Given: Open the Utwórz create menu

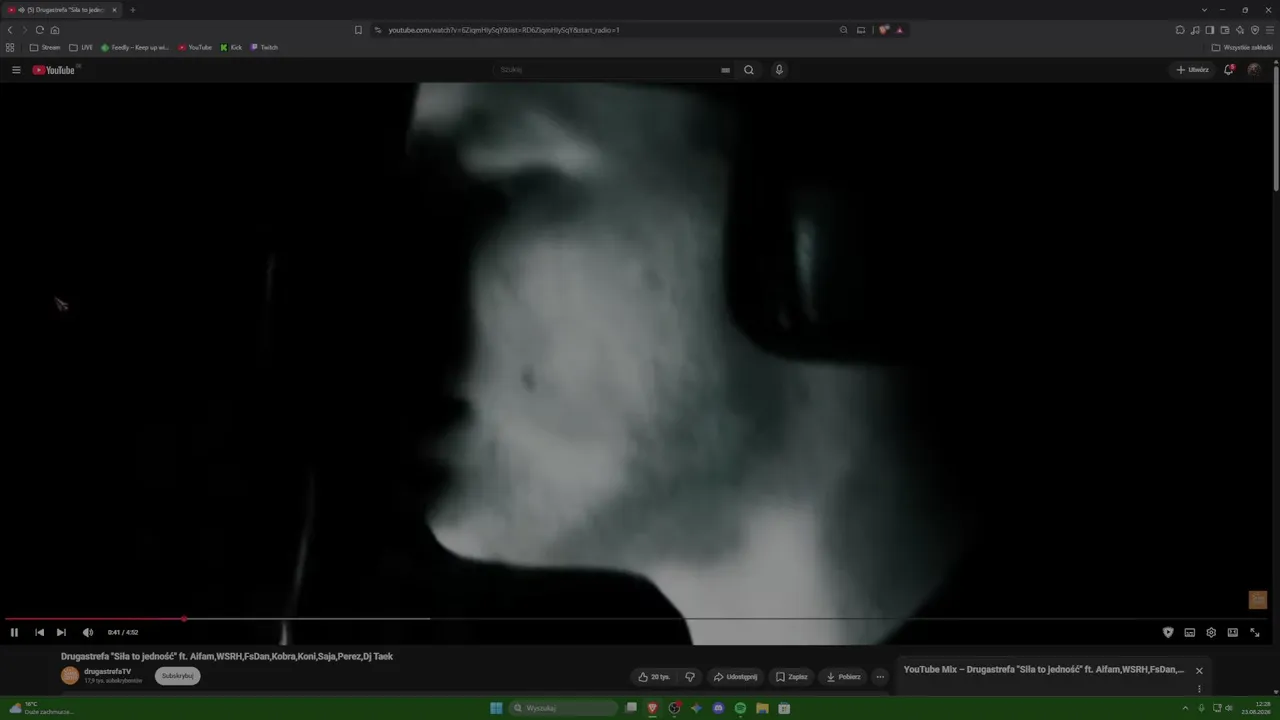Looking at the screenshot, I should coord(1192,70).
